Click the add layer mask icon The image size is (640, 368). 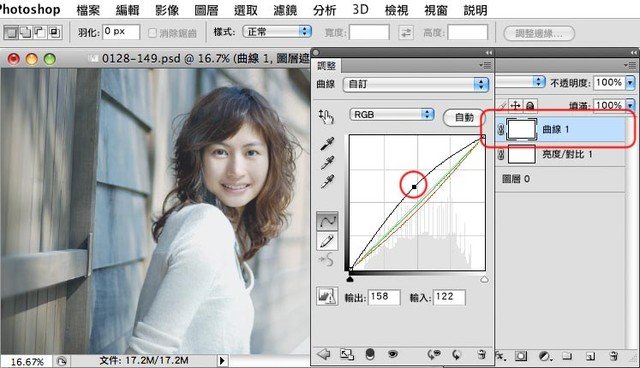pos(520,356)
